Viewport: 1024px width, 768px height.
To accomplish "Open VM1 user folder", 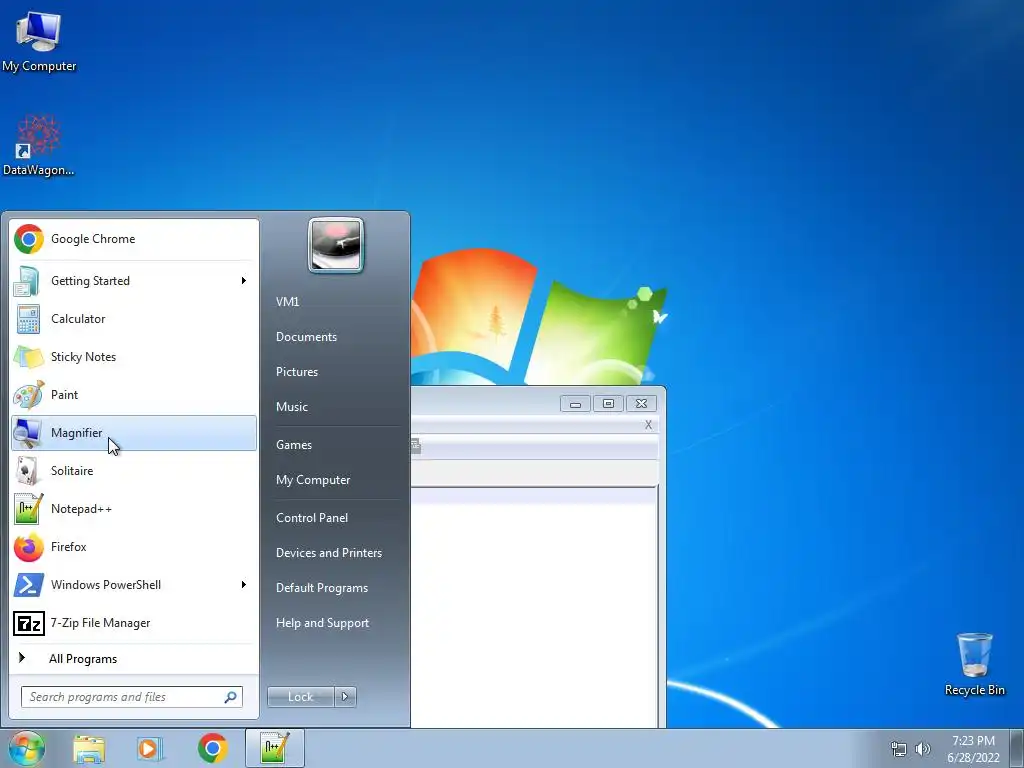I will 336,302.
